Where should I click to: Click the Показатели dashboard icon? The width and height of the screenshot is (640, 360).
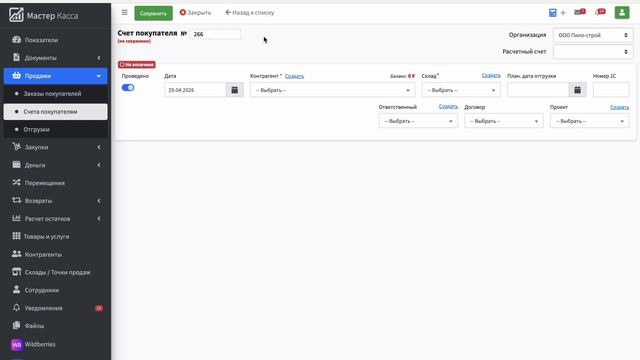pos(16,40)
